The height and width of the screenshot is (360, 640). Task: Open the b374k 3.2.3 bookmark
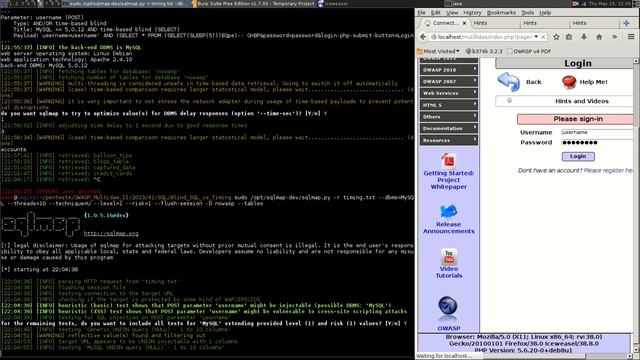pos(484,51)
